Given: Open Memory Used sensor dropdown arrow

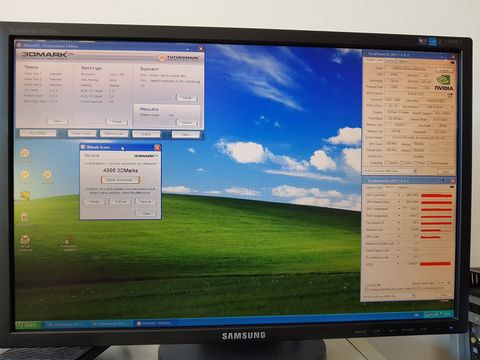Looking at the screenshot, I should coord(399,230).
